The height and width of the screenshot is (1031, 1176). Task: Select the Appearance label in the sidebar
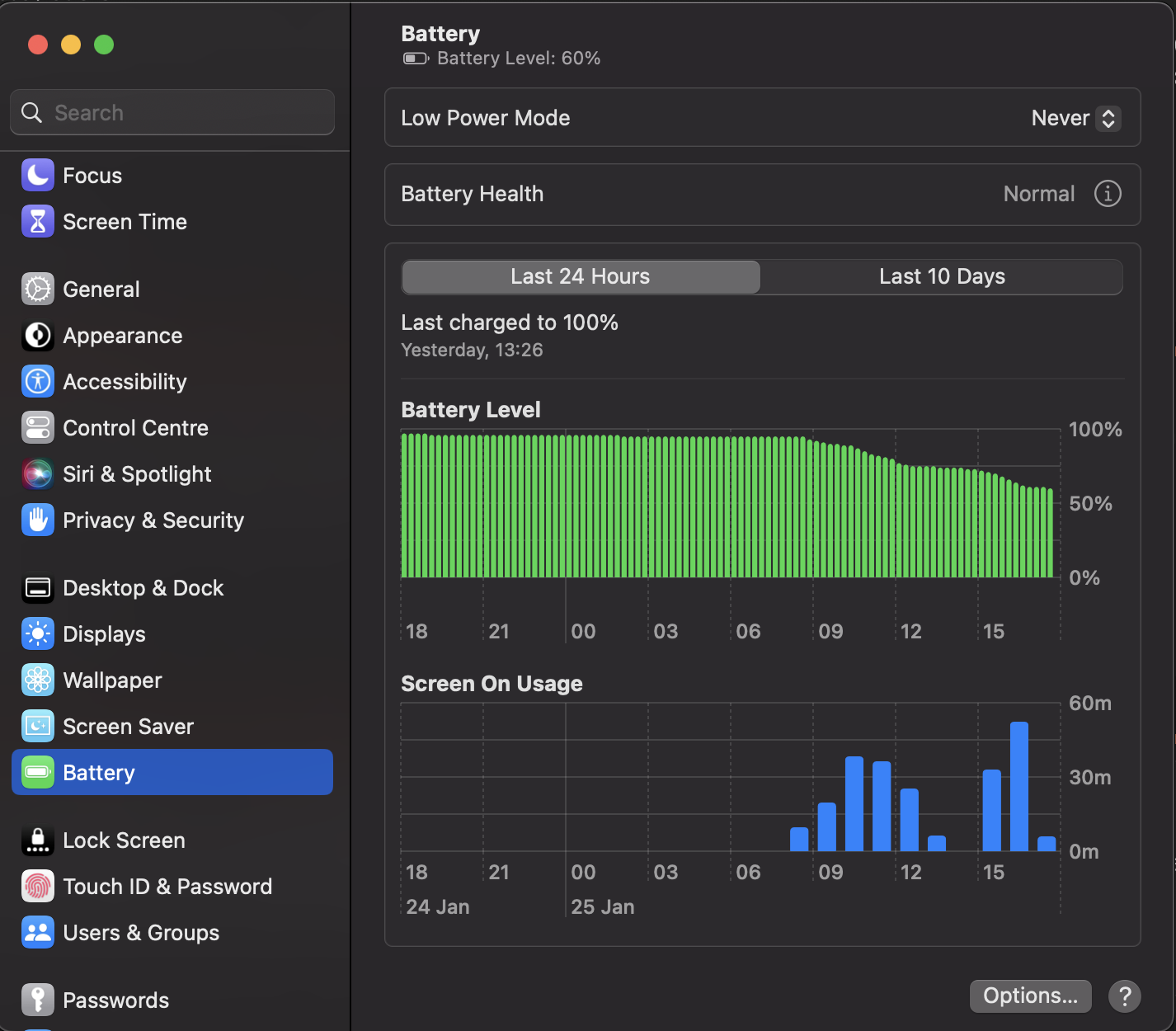click(x=123, y=336)
